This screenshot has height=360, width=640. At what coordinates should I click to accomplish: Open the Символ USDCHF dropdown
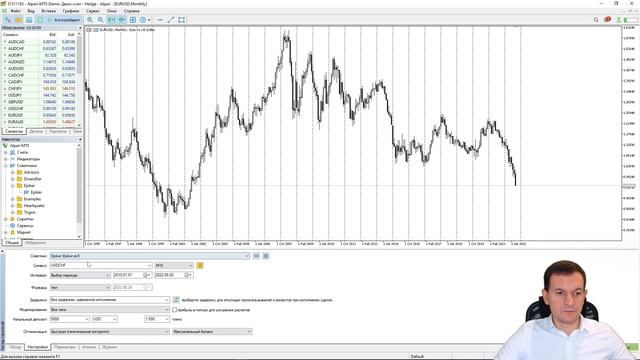149,266
